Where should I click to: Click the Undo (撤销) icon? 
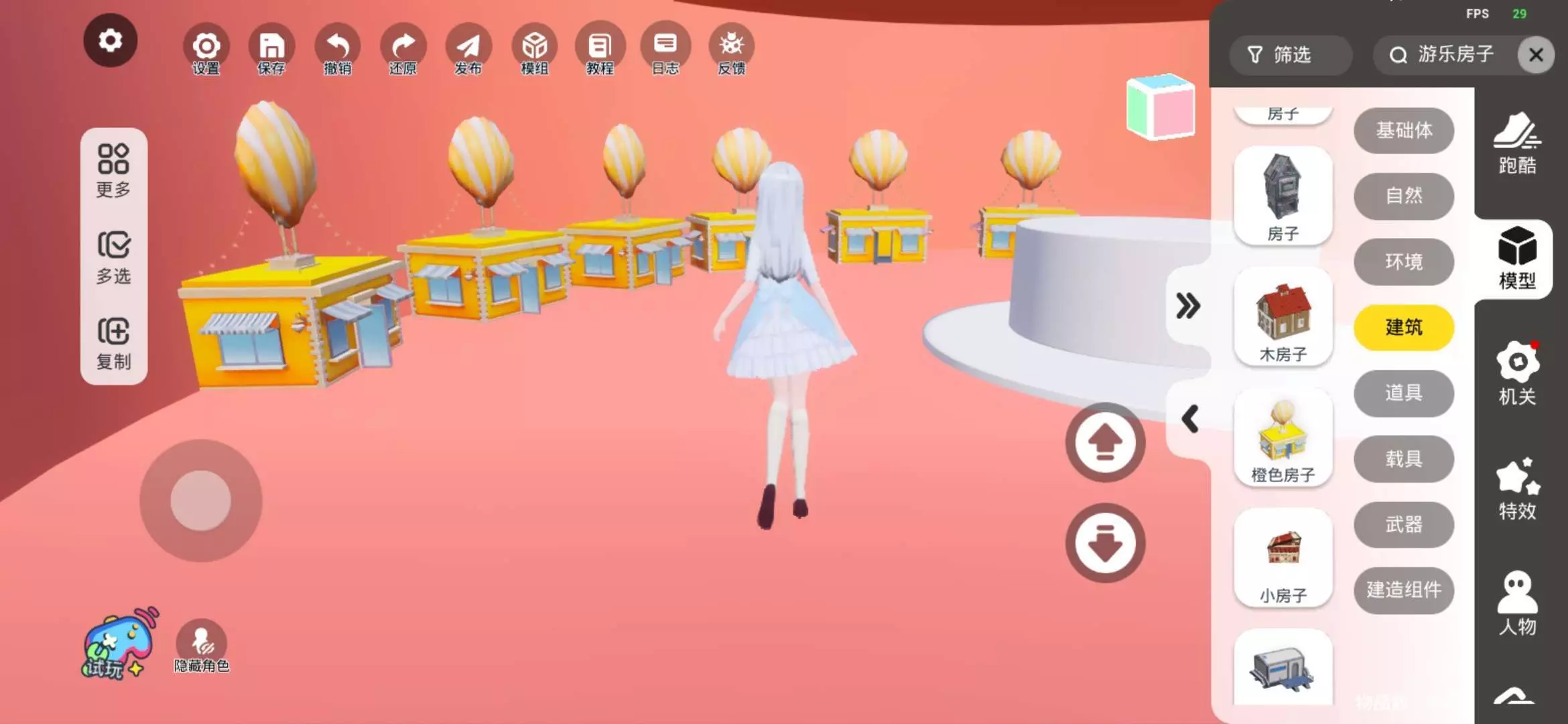click(337, 50)
